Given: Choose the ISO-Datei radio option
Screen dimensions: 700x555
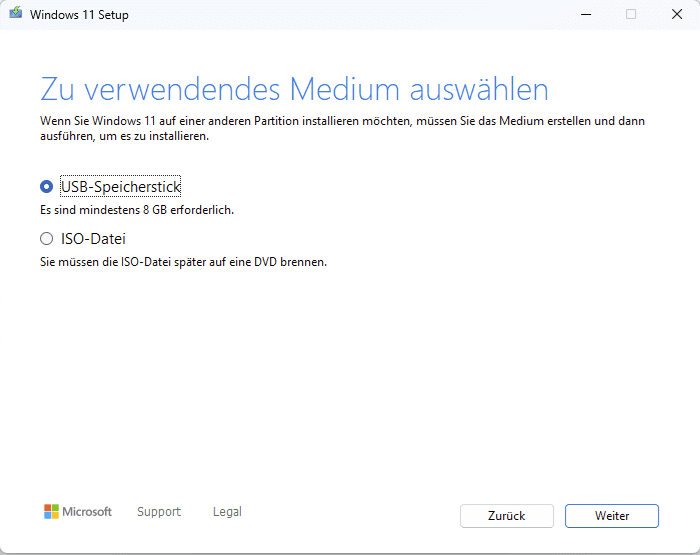Looking at the screenshot, I should pyautogui.click(x=46, y=239).
